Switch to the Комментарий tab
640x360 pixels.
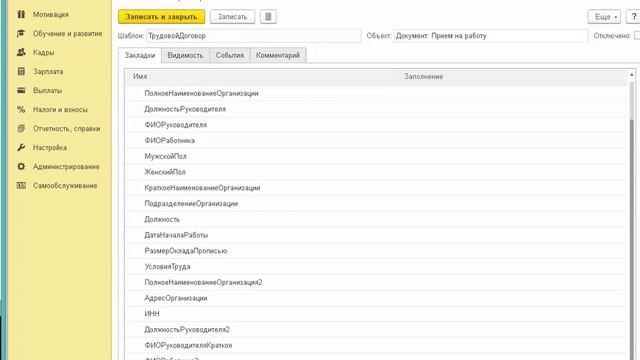click(x=278, y=55)
